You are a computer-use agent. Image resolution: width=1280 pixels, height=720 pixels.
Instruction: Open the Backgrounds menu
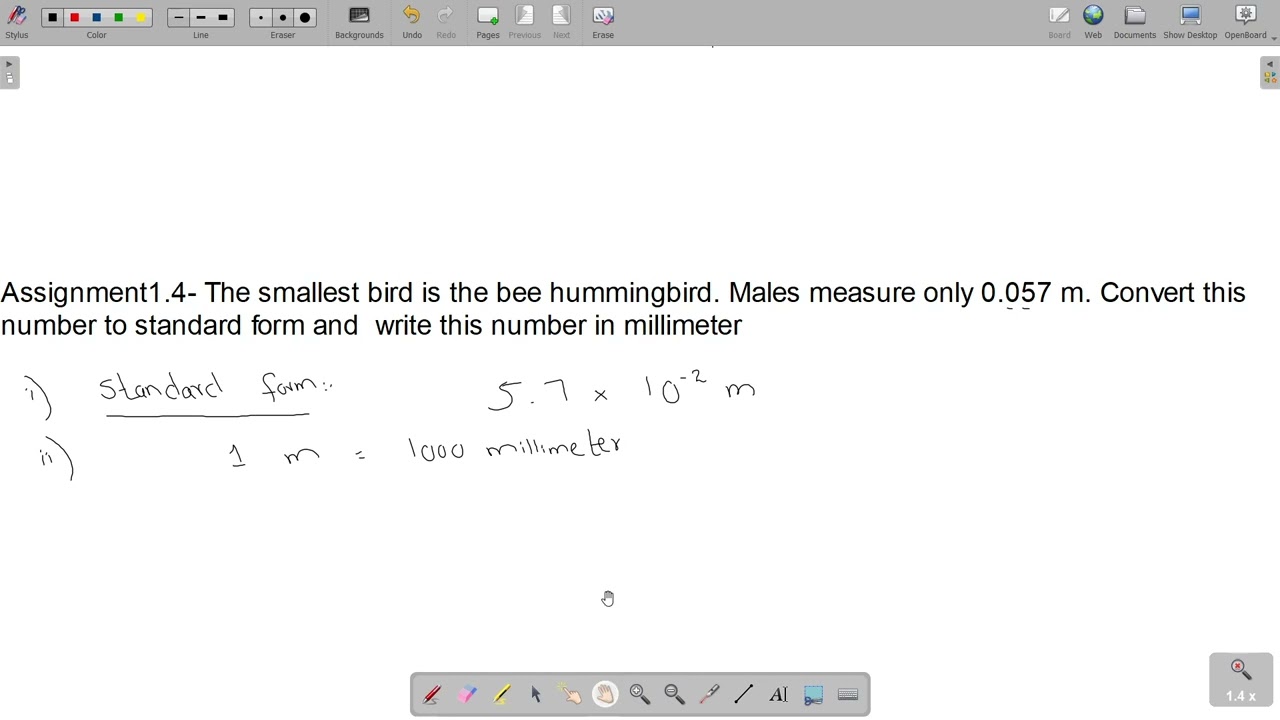click(359, 22)
